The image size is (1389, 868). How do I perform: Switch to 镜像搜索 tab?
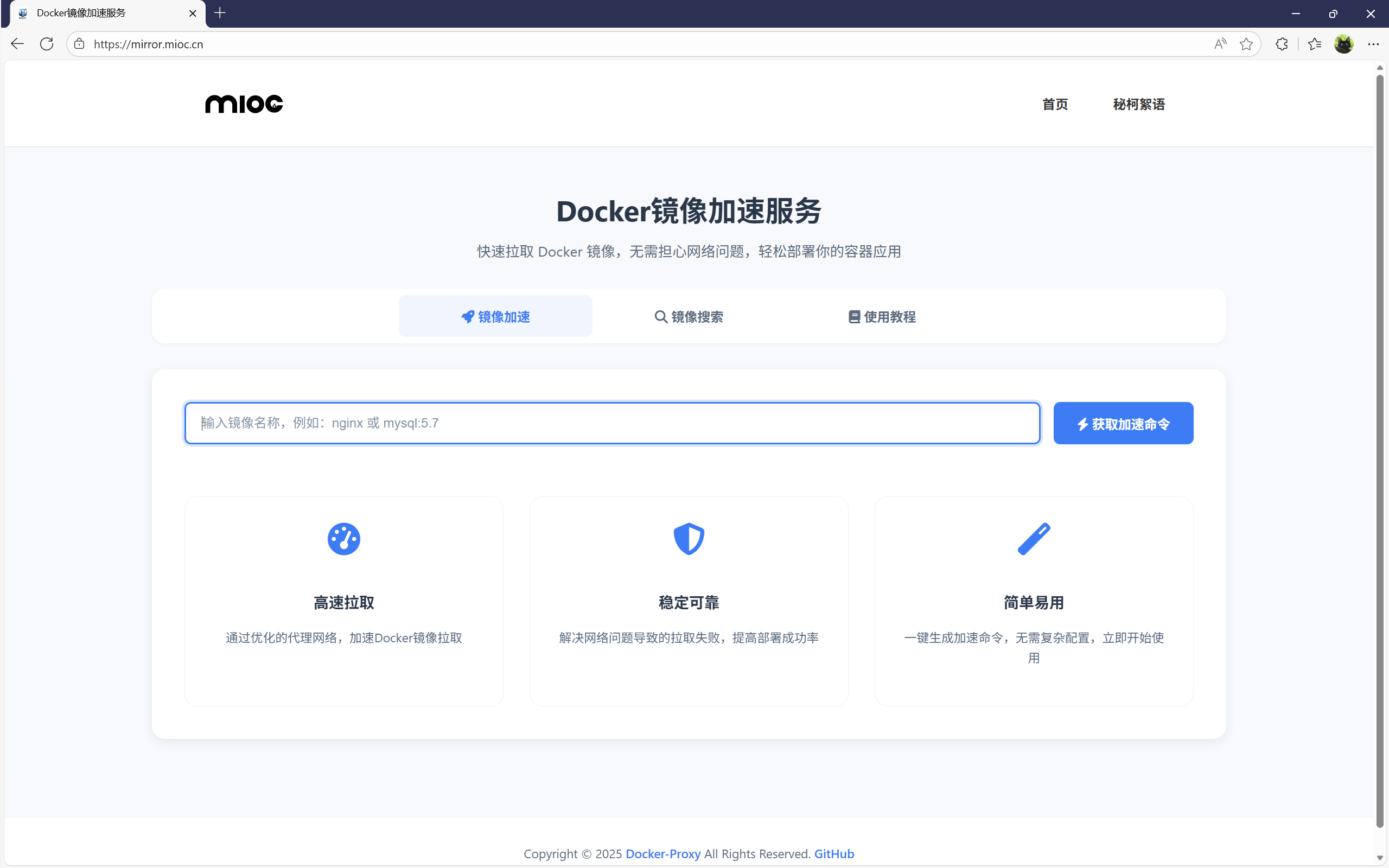click(x=689, y=317)
